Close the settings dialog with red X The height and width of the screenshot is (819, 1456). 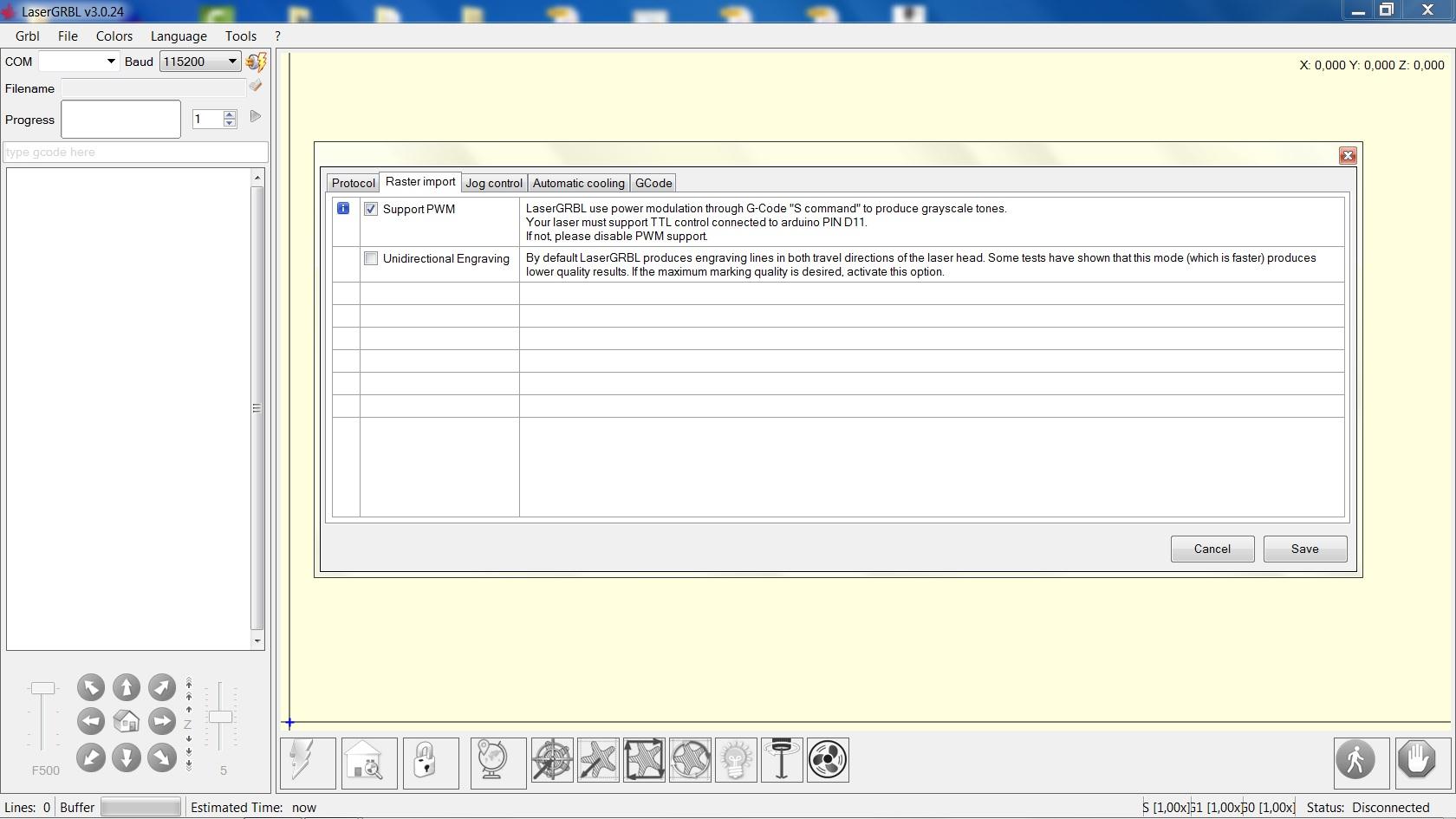(x=1348, y=155)
